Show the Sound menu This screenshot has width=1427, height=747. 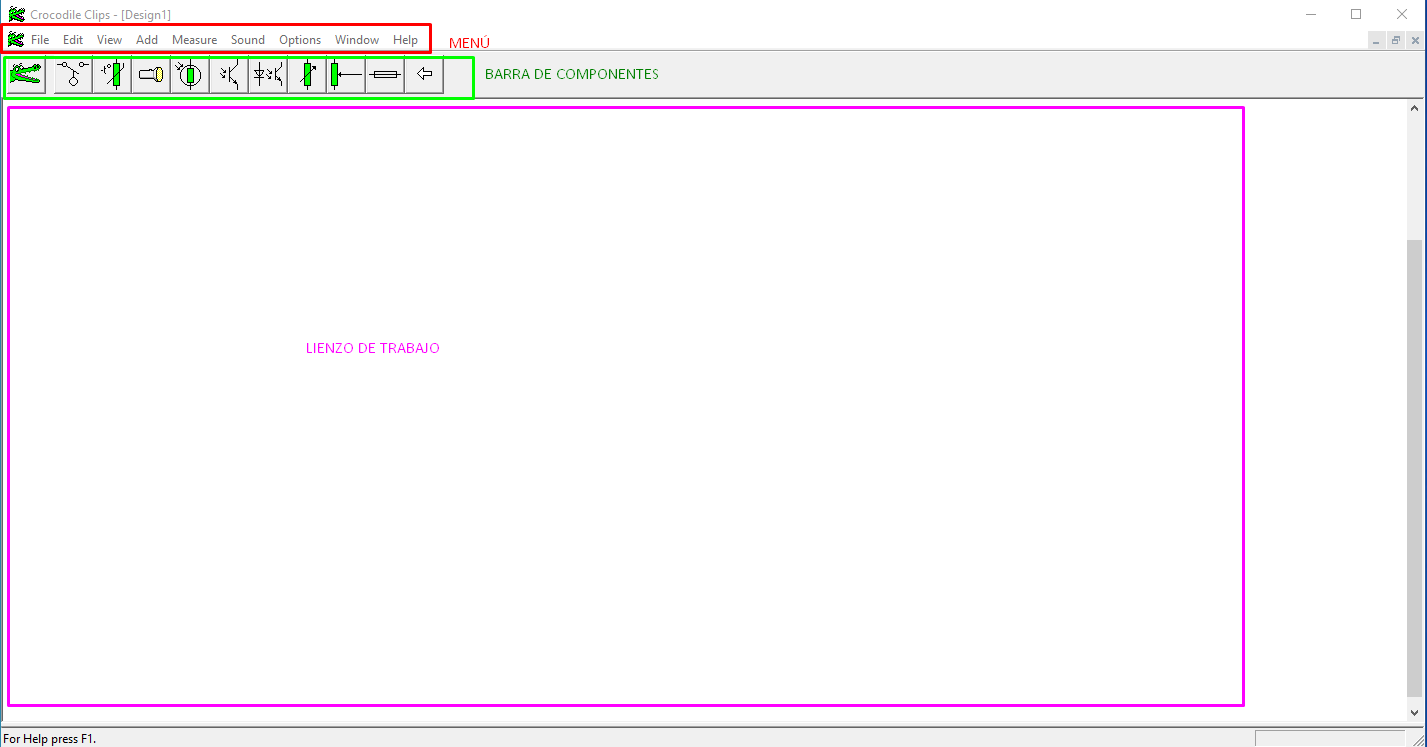(x=248, y=40)
